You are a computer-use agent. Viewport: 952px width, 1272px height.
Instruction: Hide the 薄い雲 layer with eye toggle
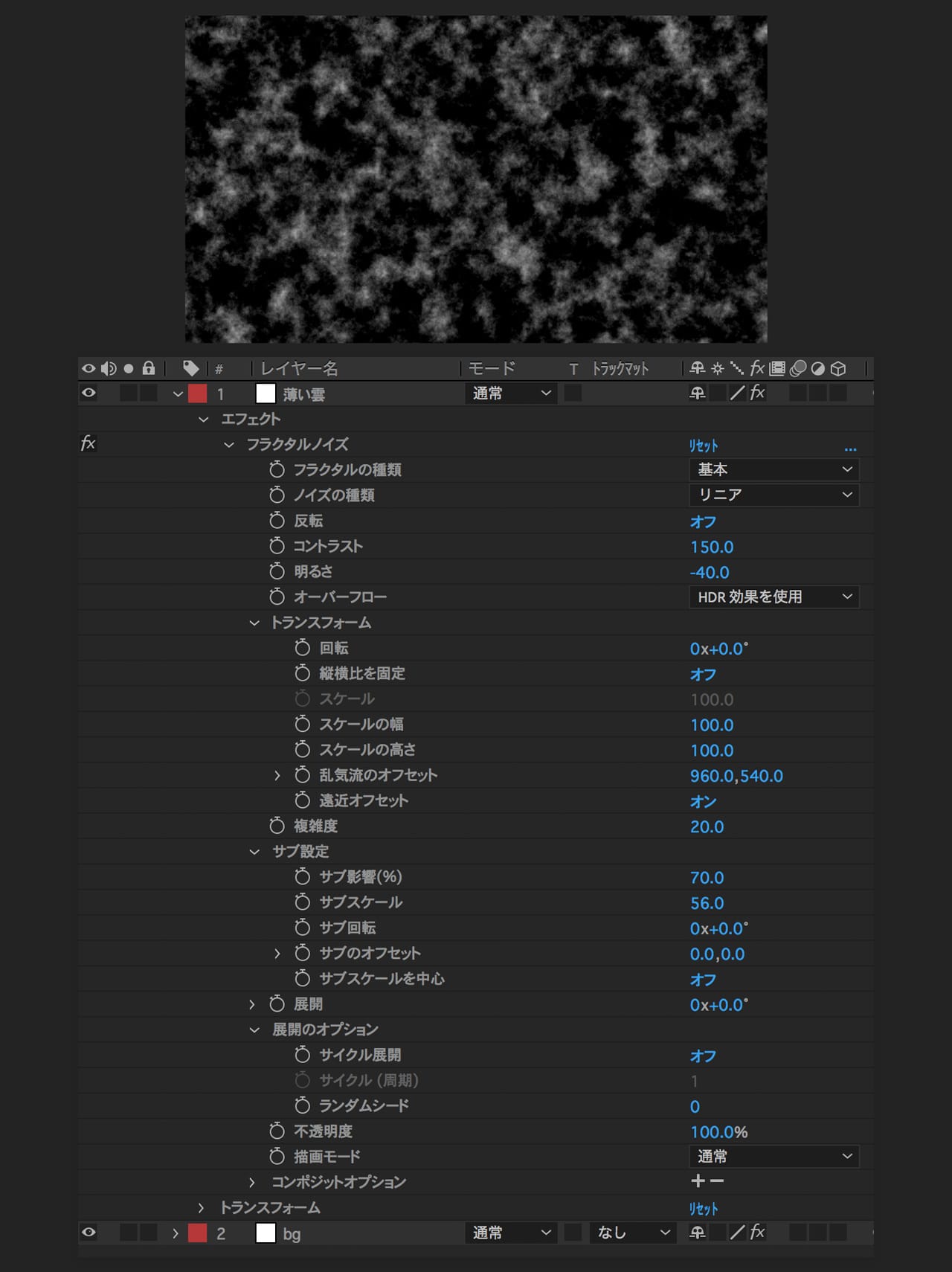[89, 393]
